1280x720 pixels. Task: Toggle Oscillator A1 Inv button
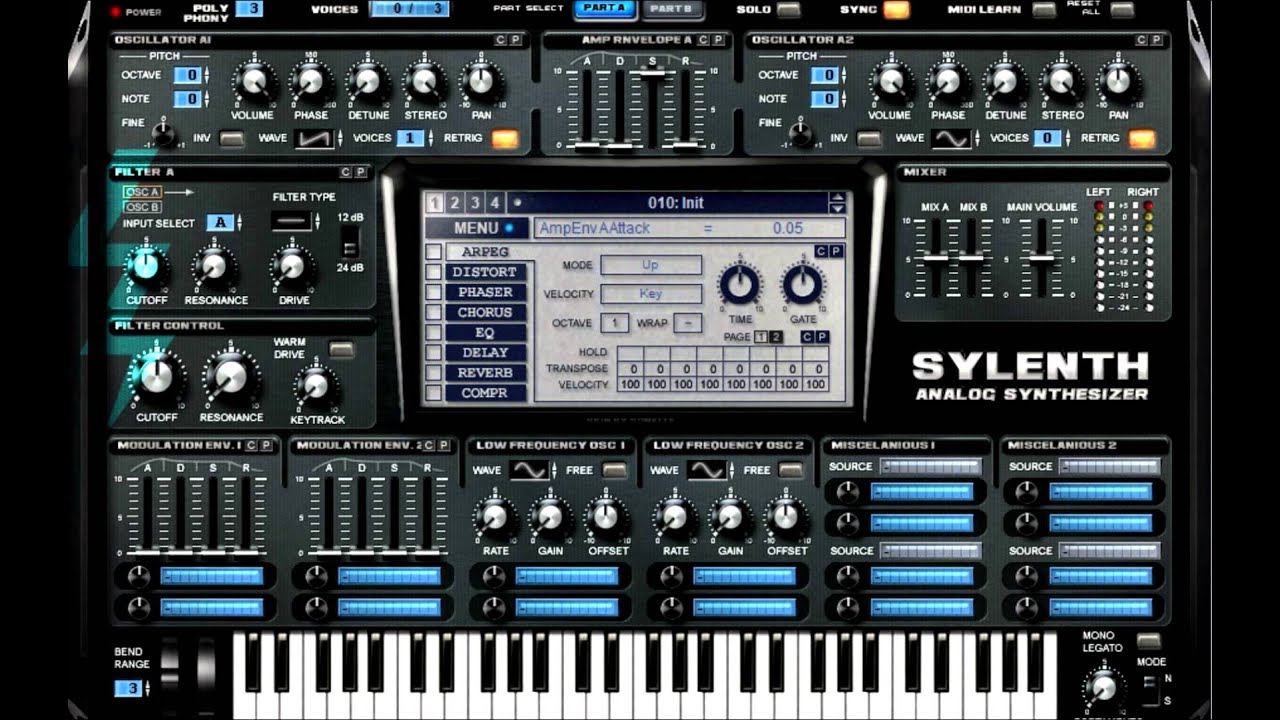(x=231, y=139)
